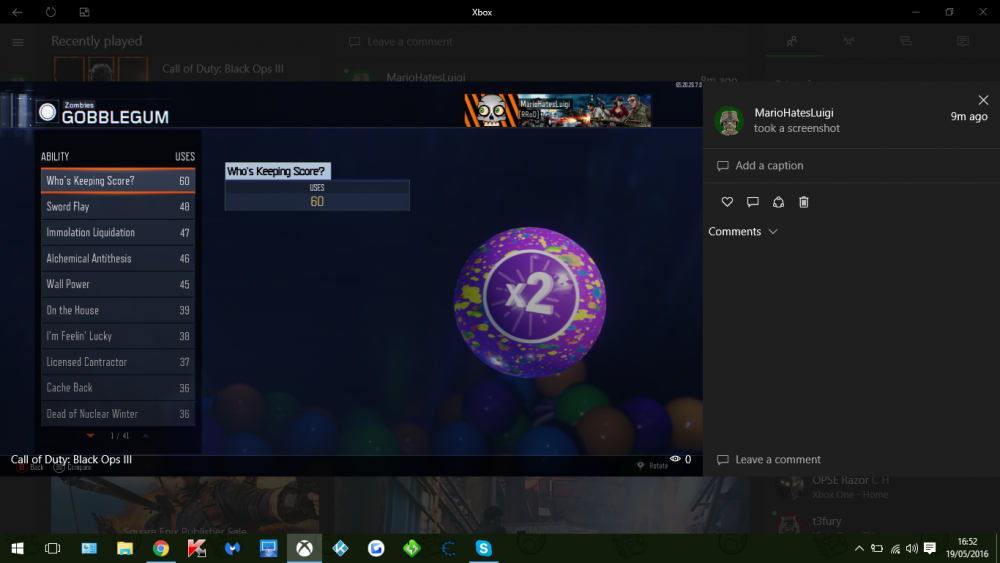Open the volume control in the system tray

click(911, 548)
